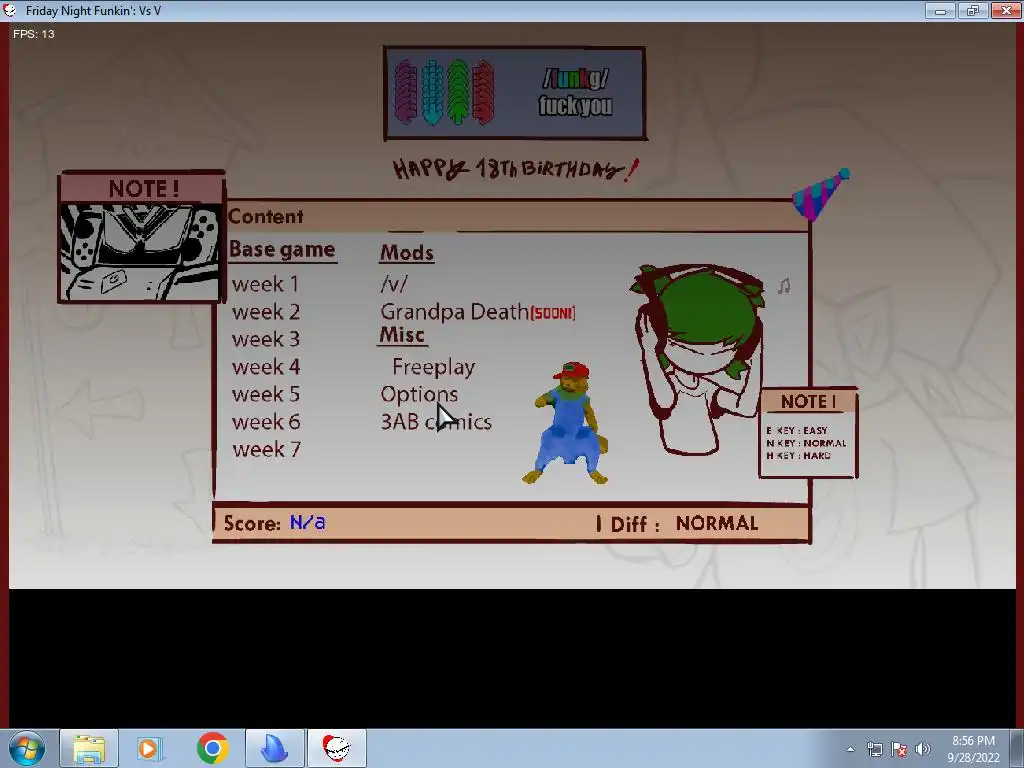Open the Options menu entry
Image resolution: width=1024 pixels, height=768 pixels.
[419, 394]
